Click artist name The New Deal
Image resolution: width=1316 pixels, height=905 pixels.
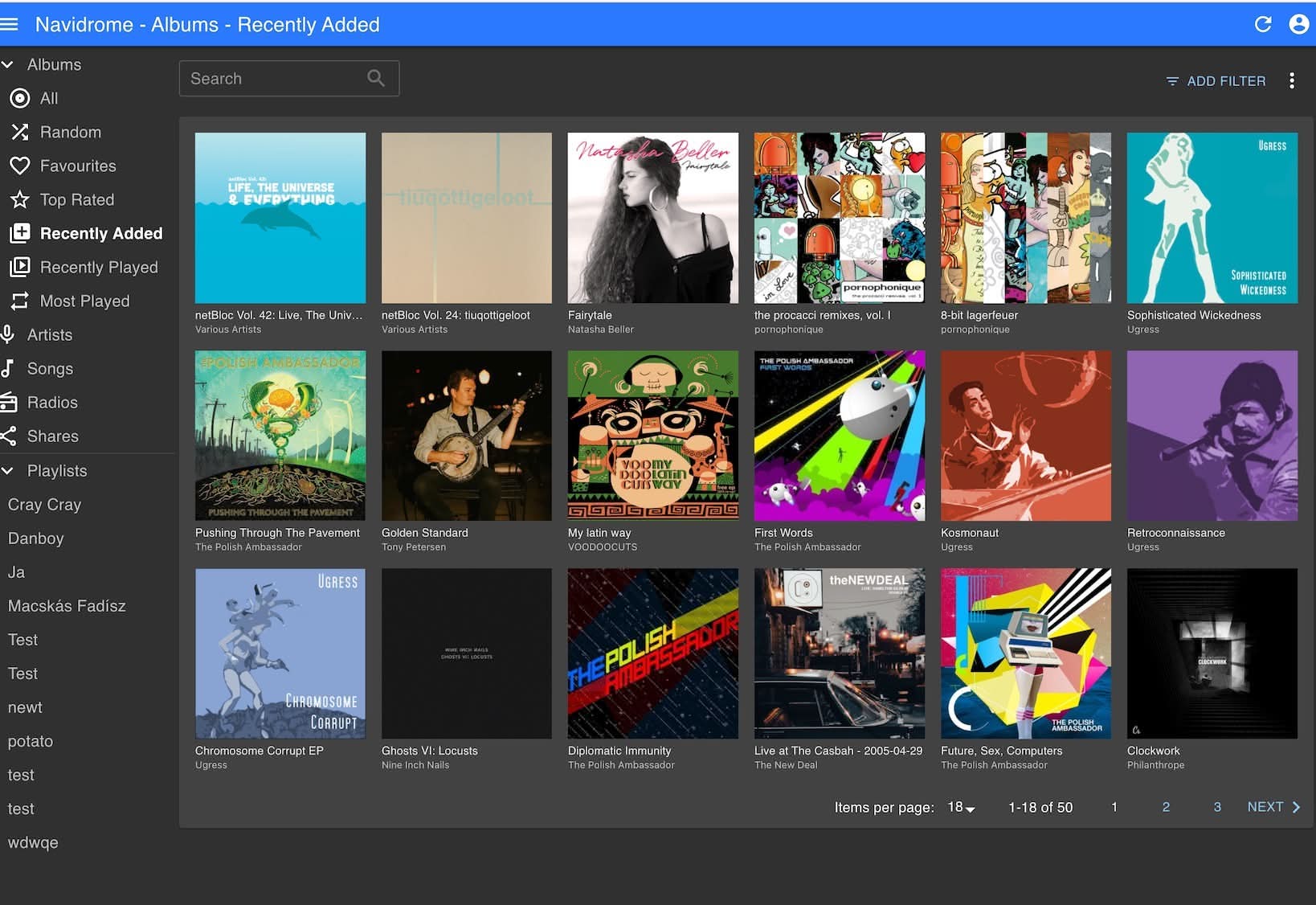click(x=786, y=765)
